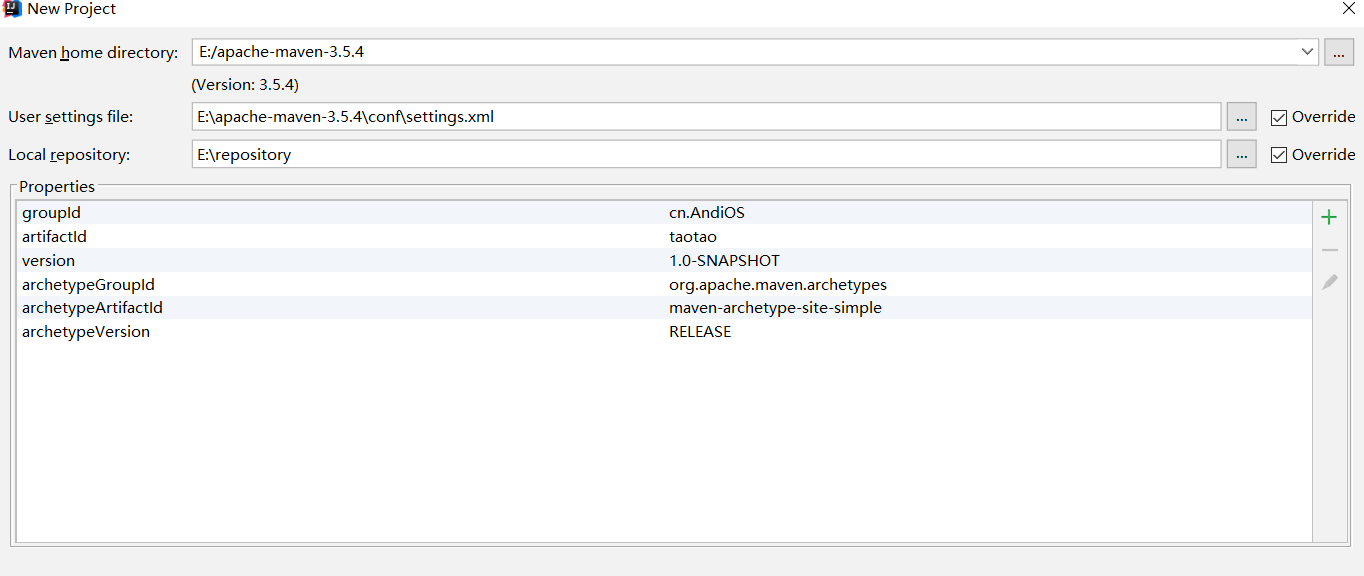
Task: Expand Maven home directory dropdown
Action: tap(1307, 51)
